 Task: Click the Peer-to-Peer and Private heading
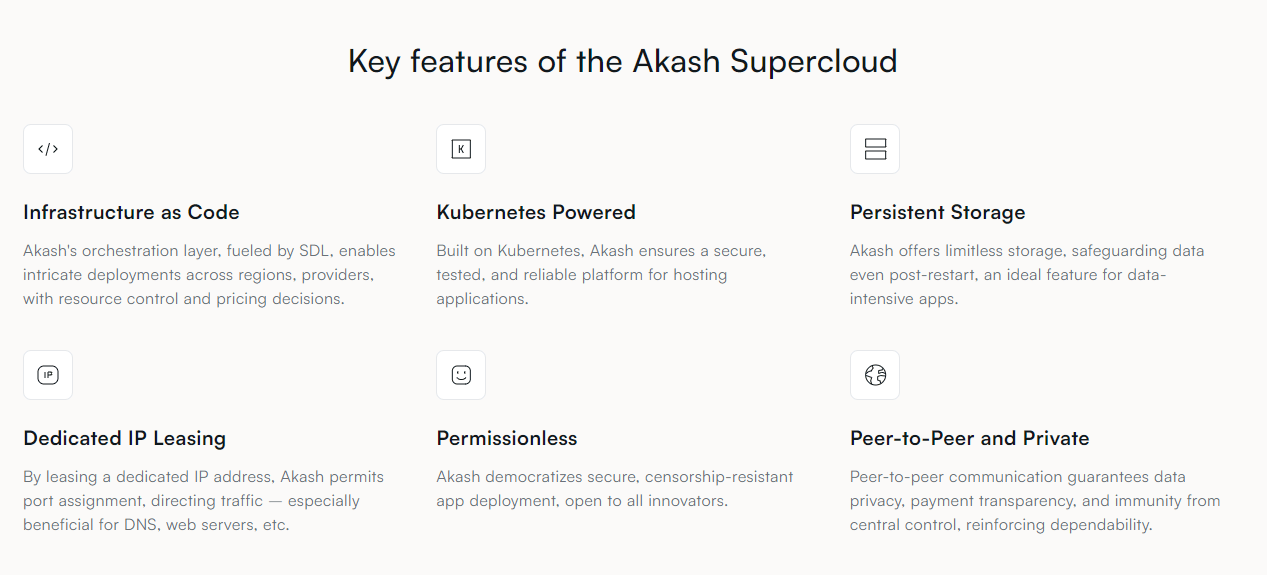[970, 438]
